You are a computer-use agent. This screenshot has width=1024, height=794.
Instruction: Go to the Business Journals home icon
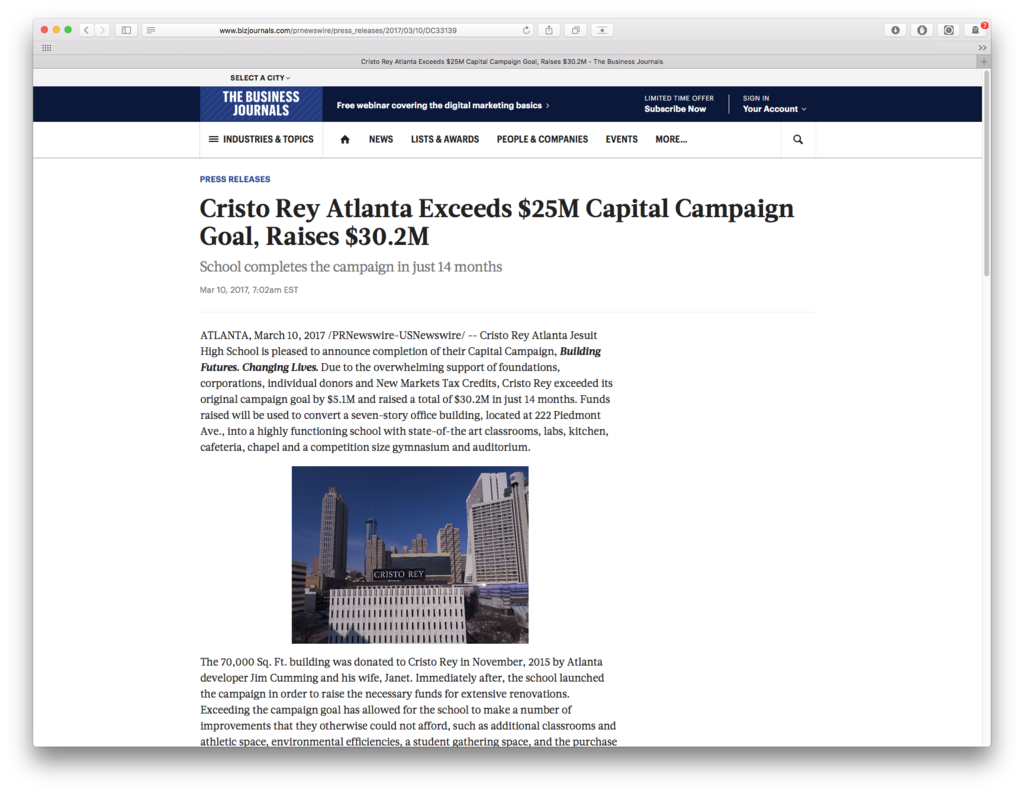click(345, 139)
